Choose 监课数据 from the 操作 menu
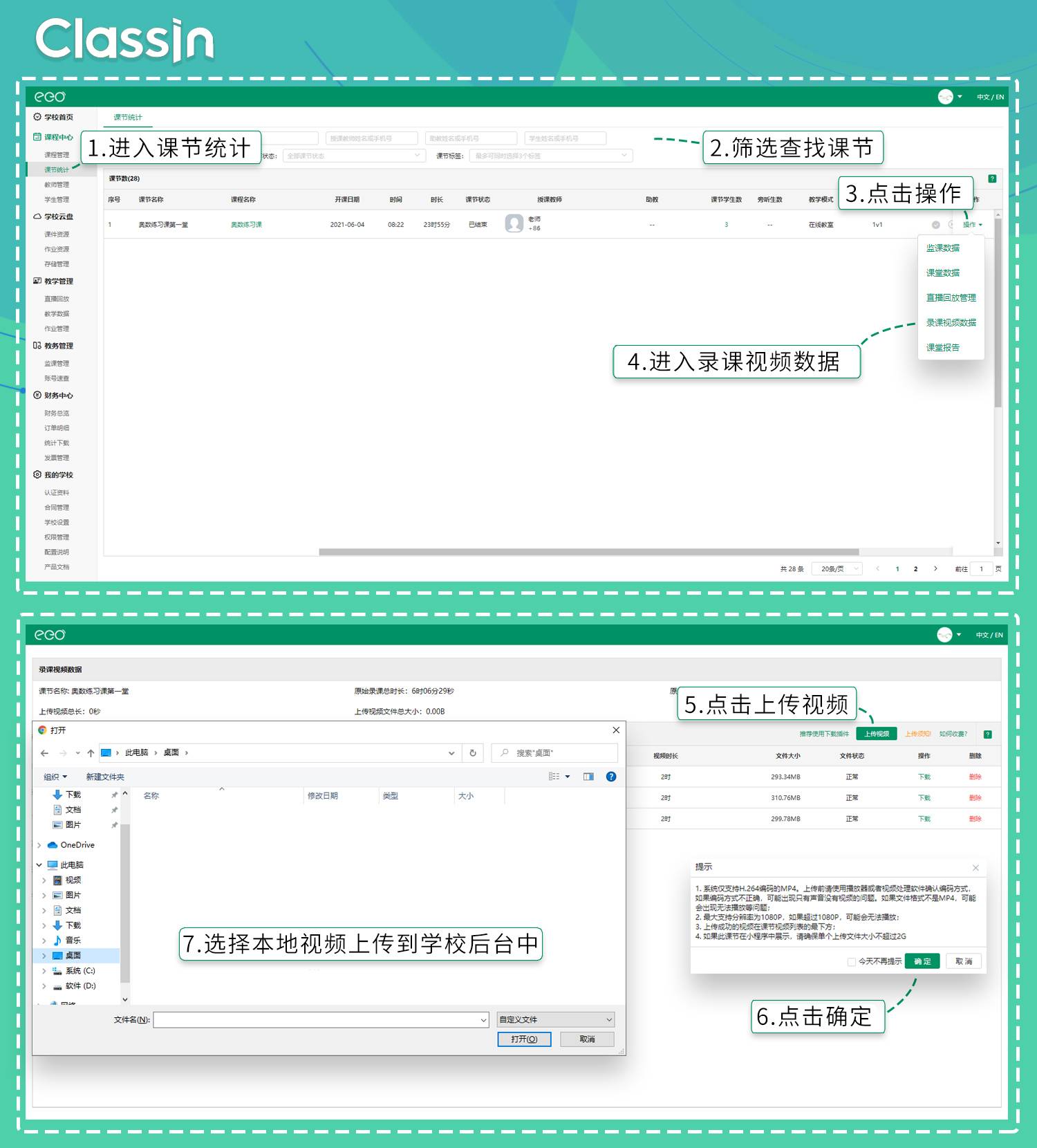 click(x=943, y=248)
